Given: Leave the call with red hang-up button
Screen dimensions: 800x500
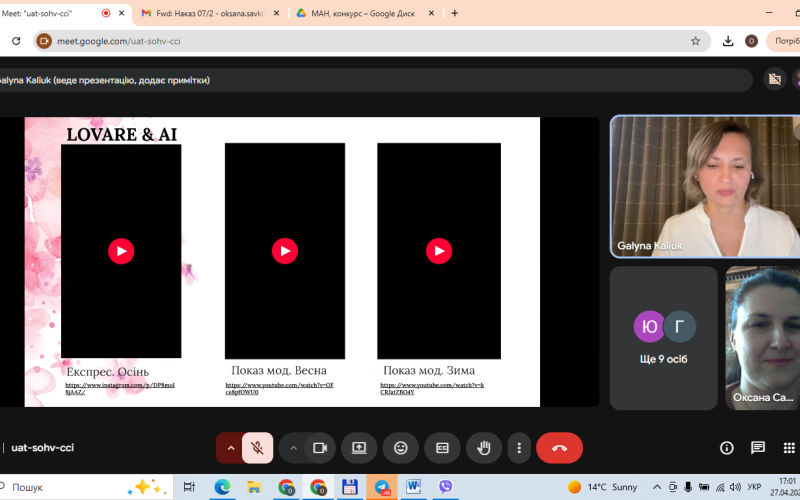Looking at the screenshot, I should pyautogui.click(x=559, y=448).
